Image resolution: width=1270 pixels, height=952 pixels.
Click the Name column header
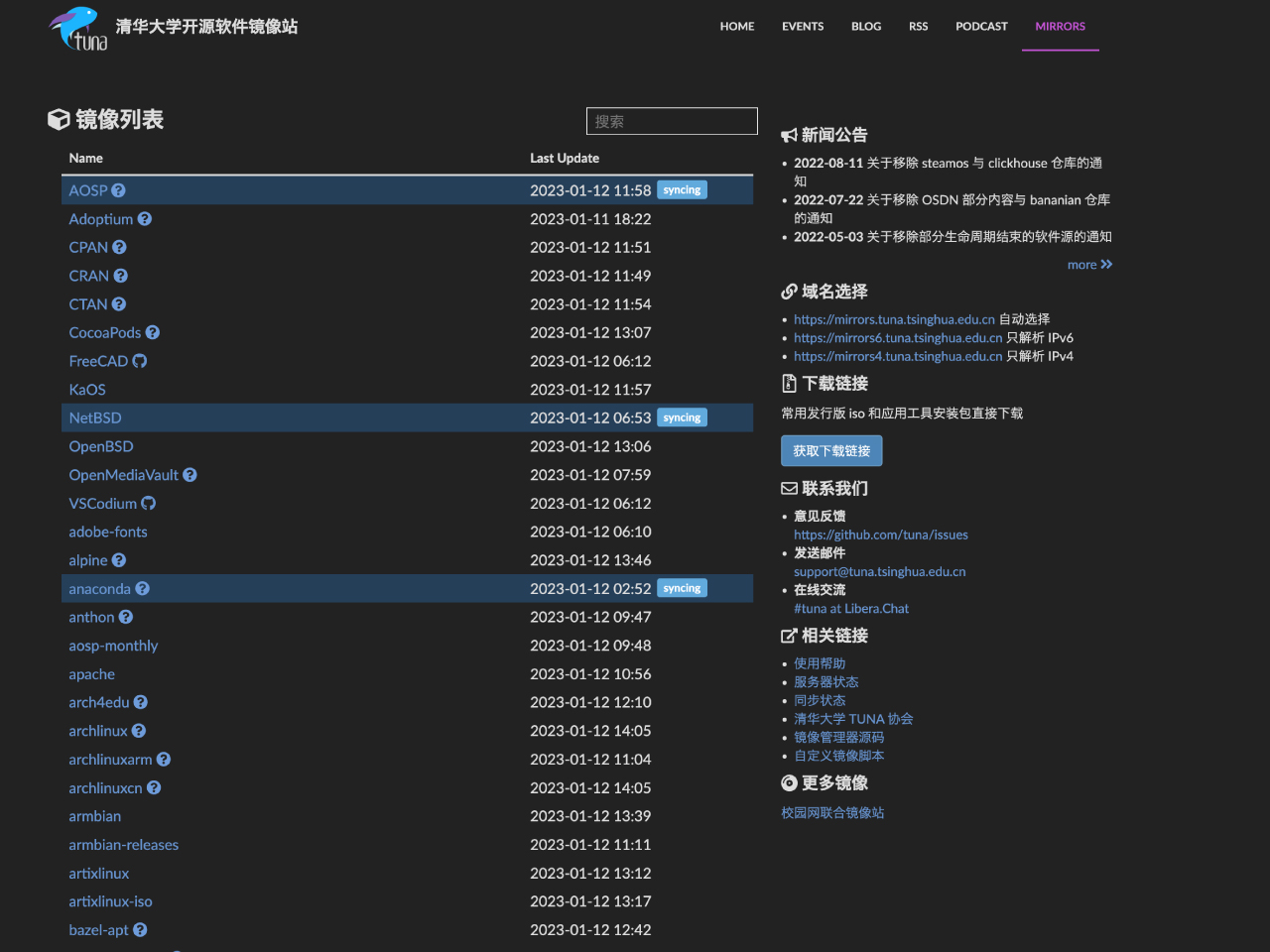(86, 159)
